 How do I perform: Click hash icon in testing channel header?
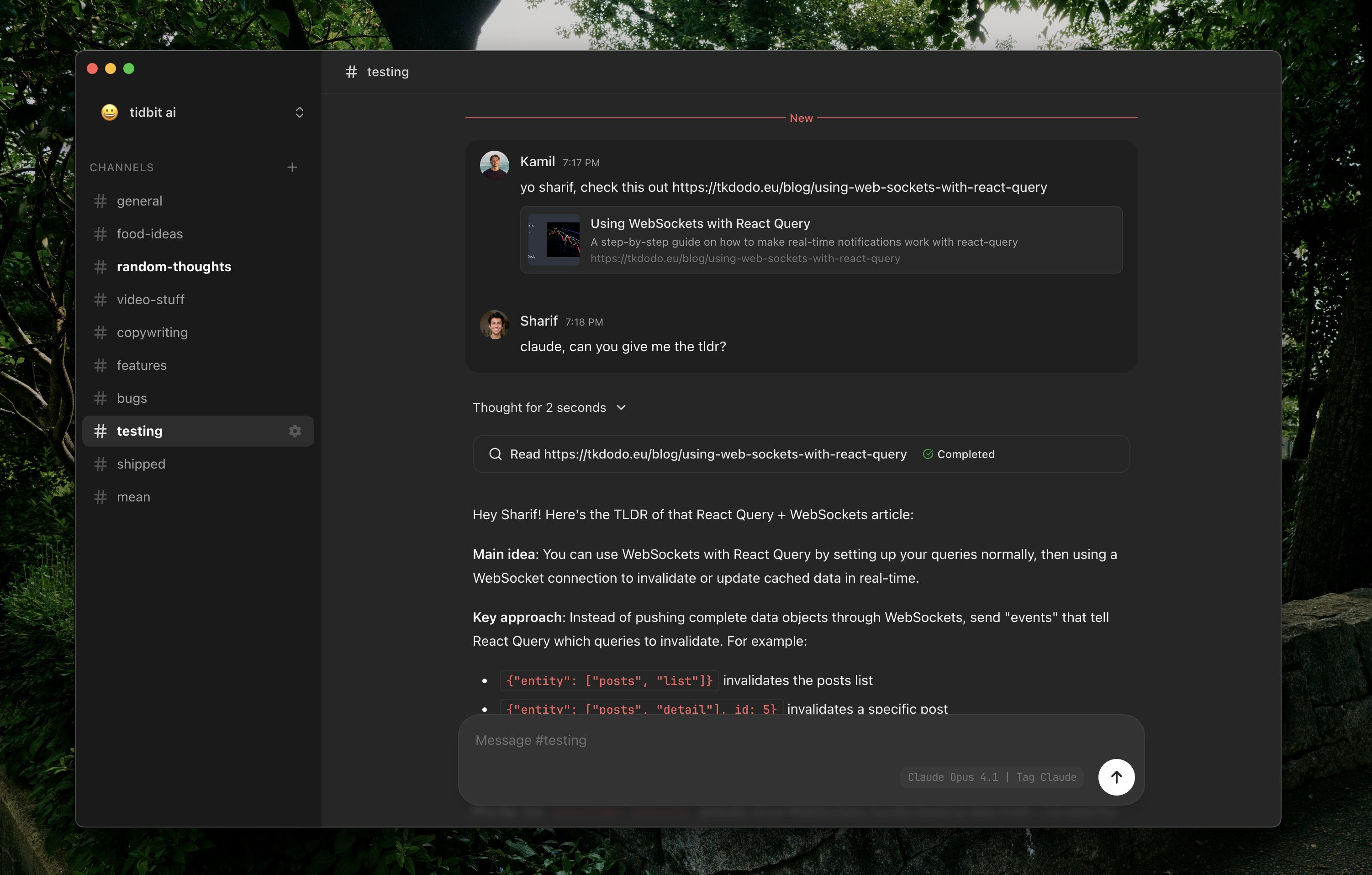click(x=352, y=72)
